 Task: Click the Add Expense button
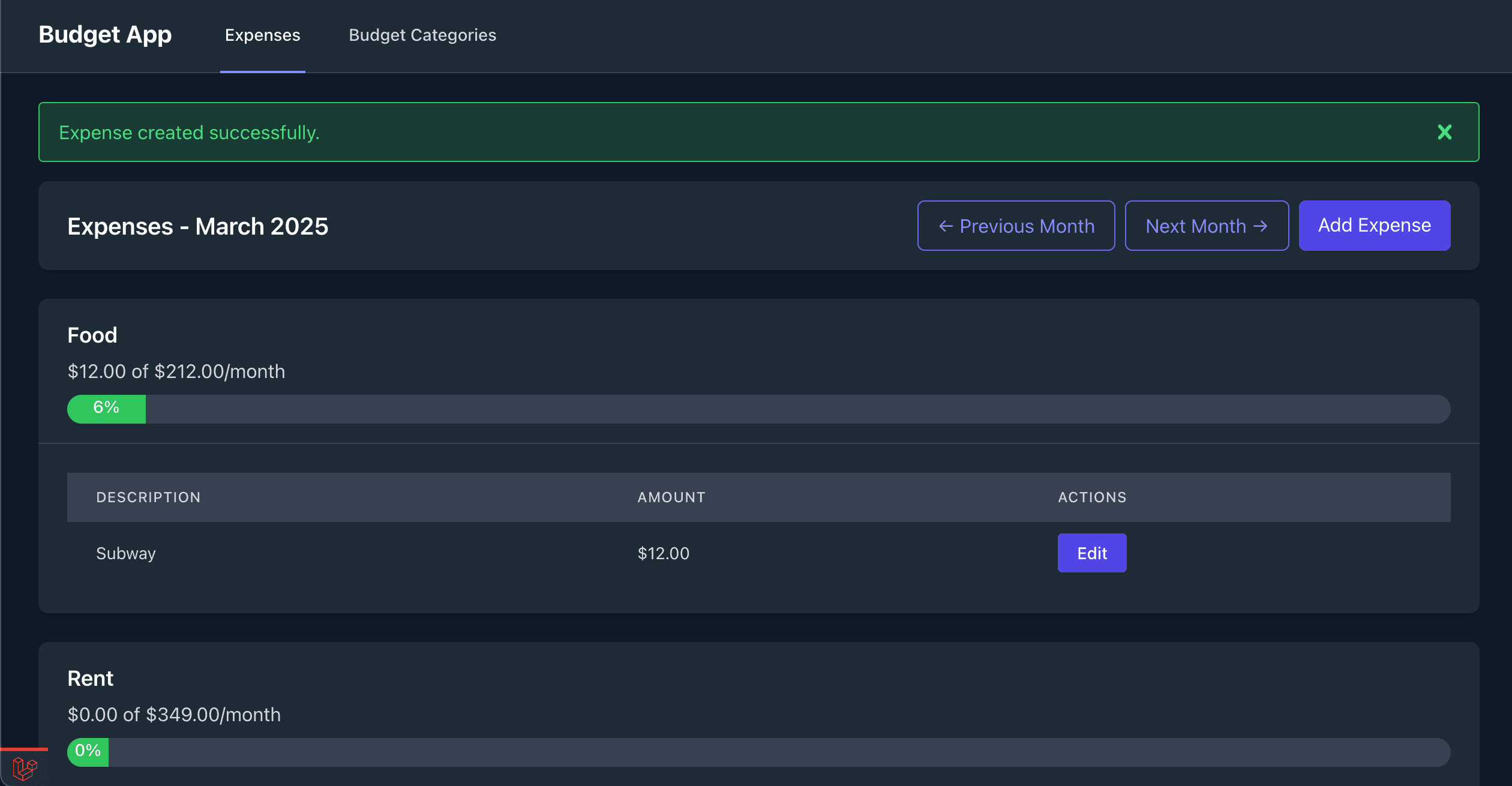click(1374, 226)
